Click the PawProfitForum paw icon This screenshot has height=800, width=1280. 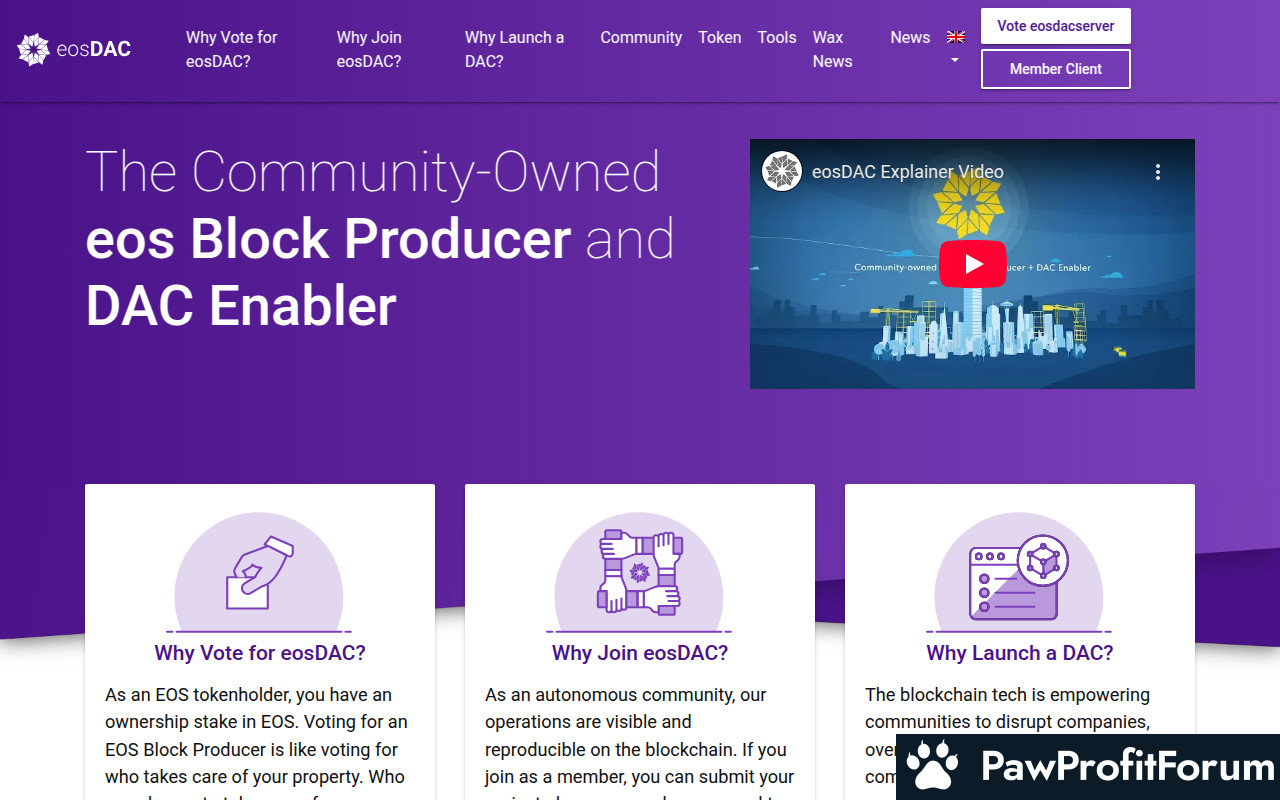(x=934, y=767)
